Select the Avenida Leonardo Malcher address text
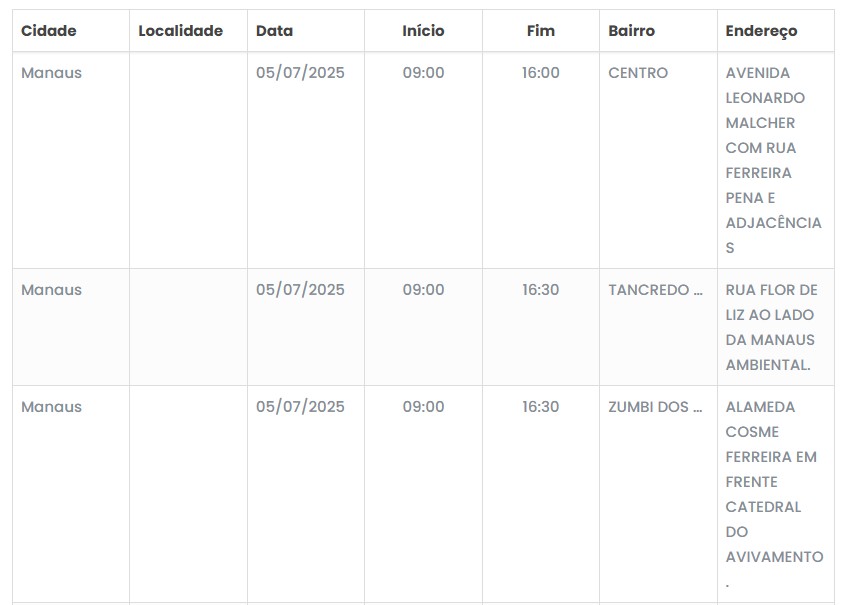 [x=773, y=160]
